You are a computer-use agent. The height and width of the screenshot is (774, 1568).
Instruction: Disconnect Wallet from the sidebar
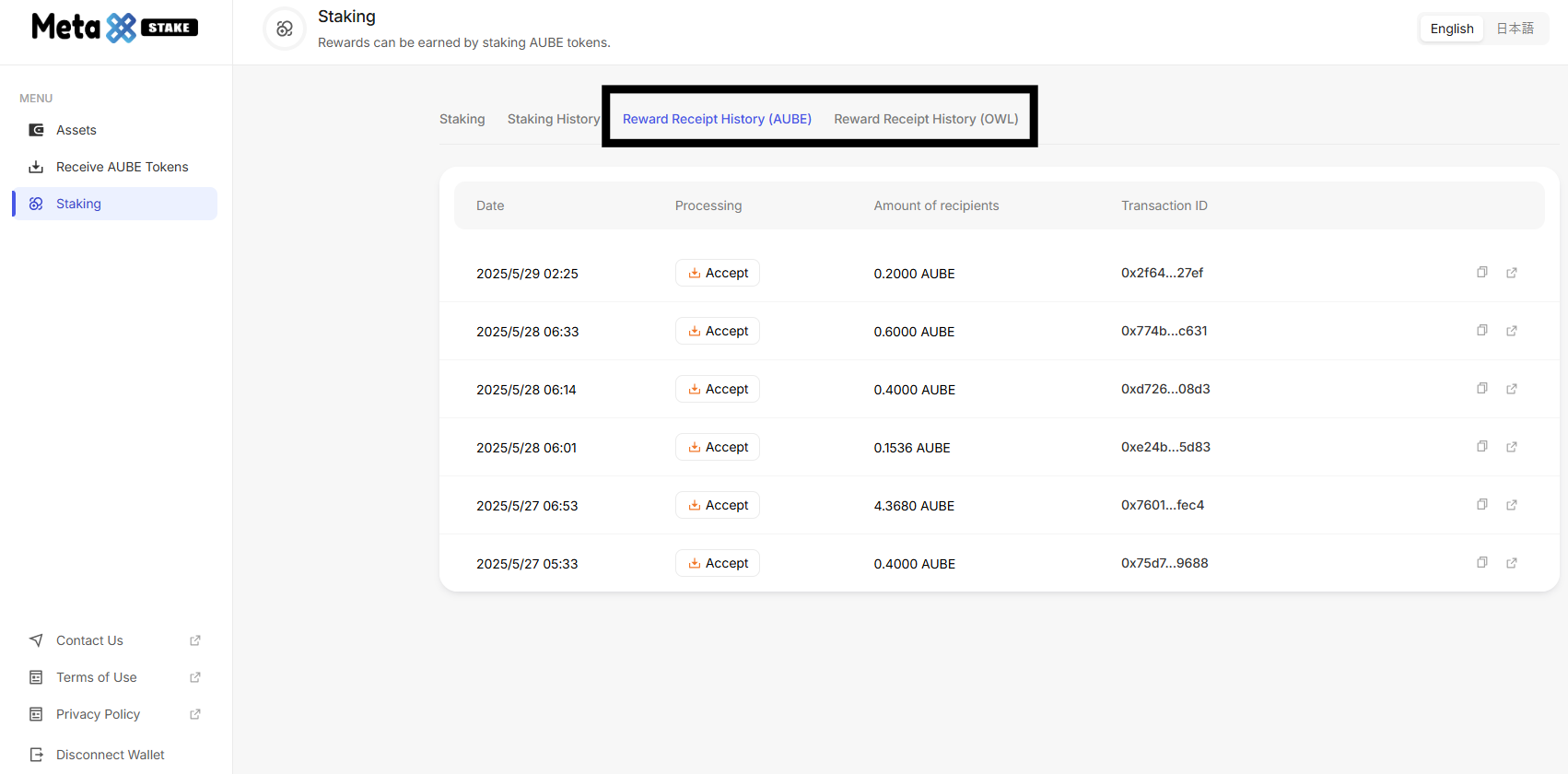[x=110, y=755]
